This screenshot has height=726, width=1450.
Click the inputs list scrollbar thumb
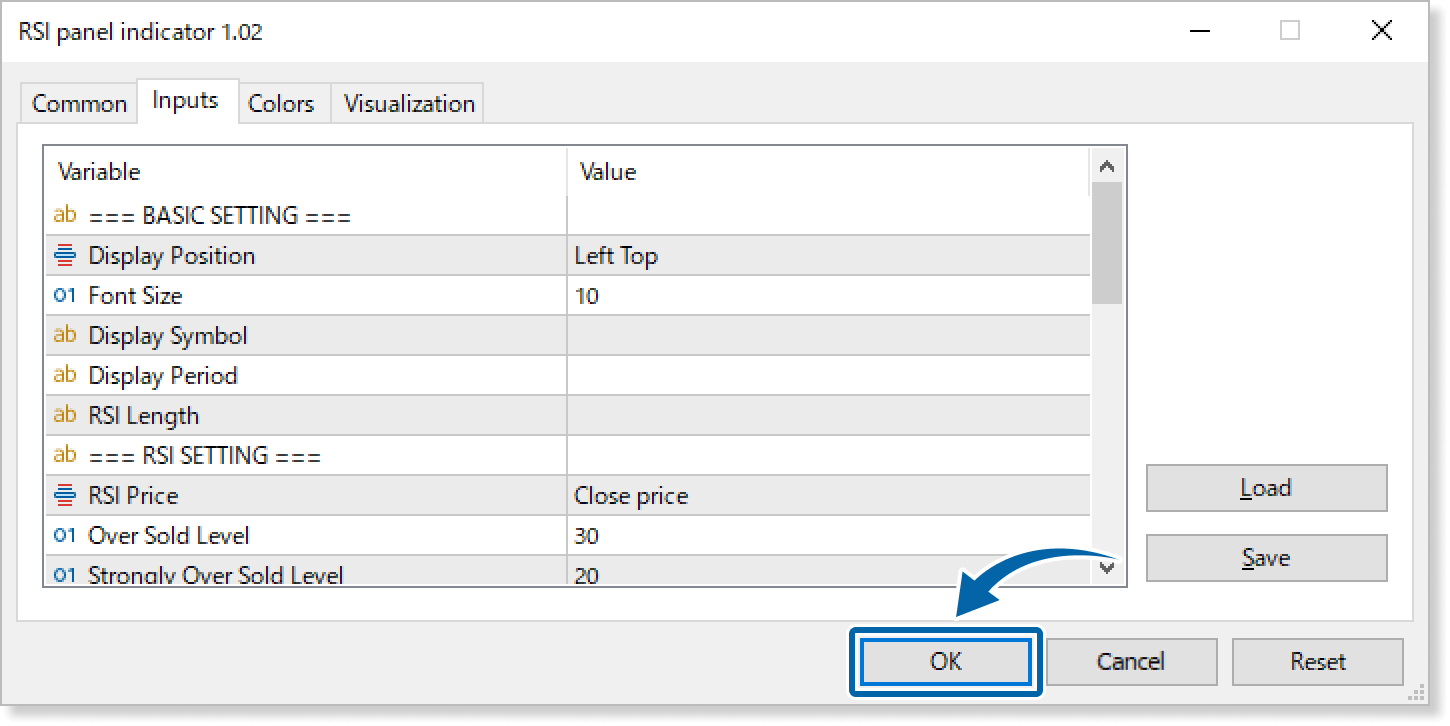click(1106, 243)
